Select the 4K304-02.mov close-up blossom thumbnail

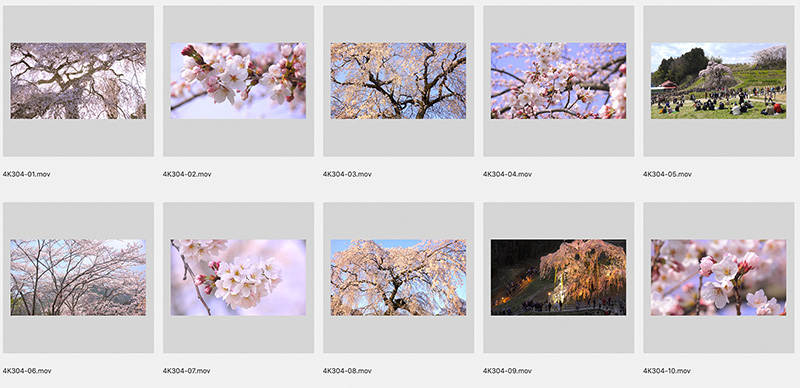[x=238, y=81]
